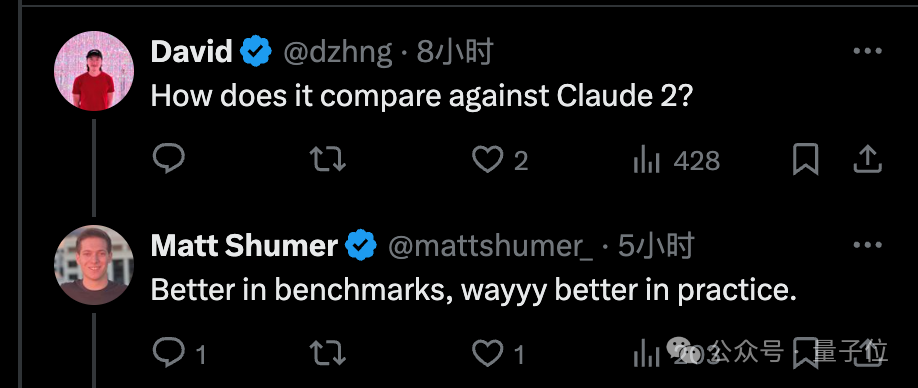Retweet Matt Shumer's reply
The height and width of the screenshot is (388, 918).
(327, 353)
